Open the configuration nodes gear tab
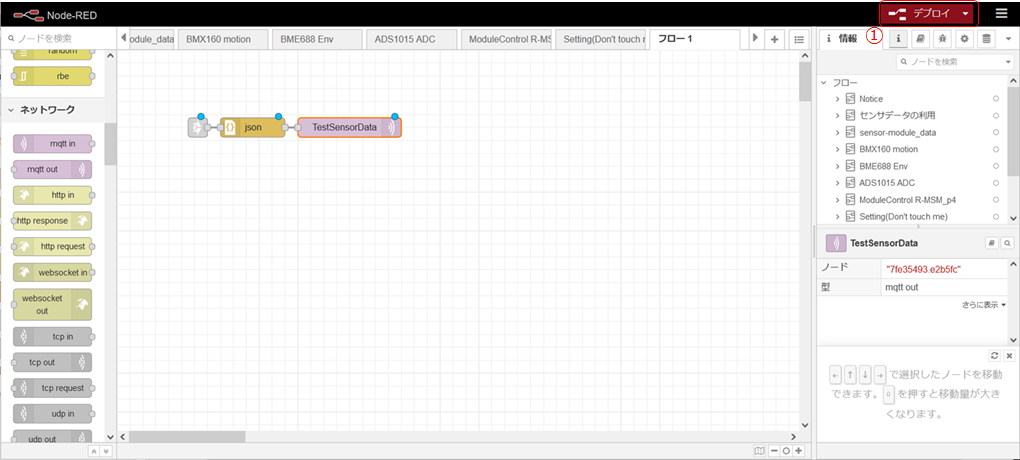Screen dimensions: 1020x460 (965, 39)
